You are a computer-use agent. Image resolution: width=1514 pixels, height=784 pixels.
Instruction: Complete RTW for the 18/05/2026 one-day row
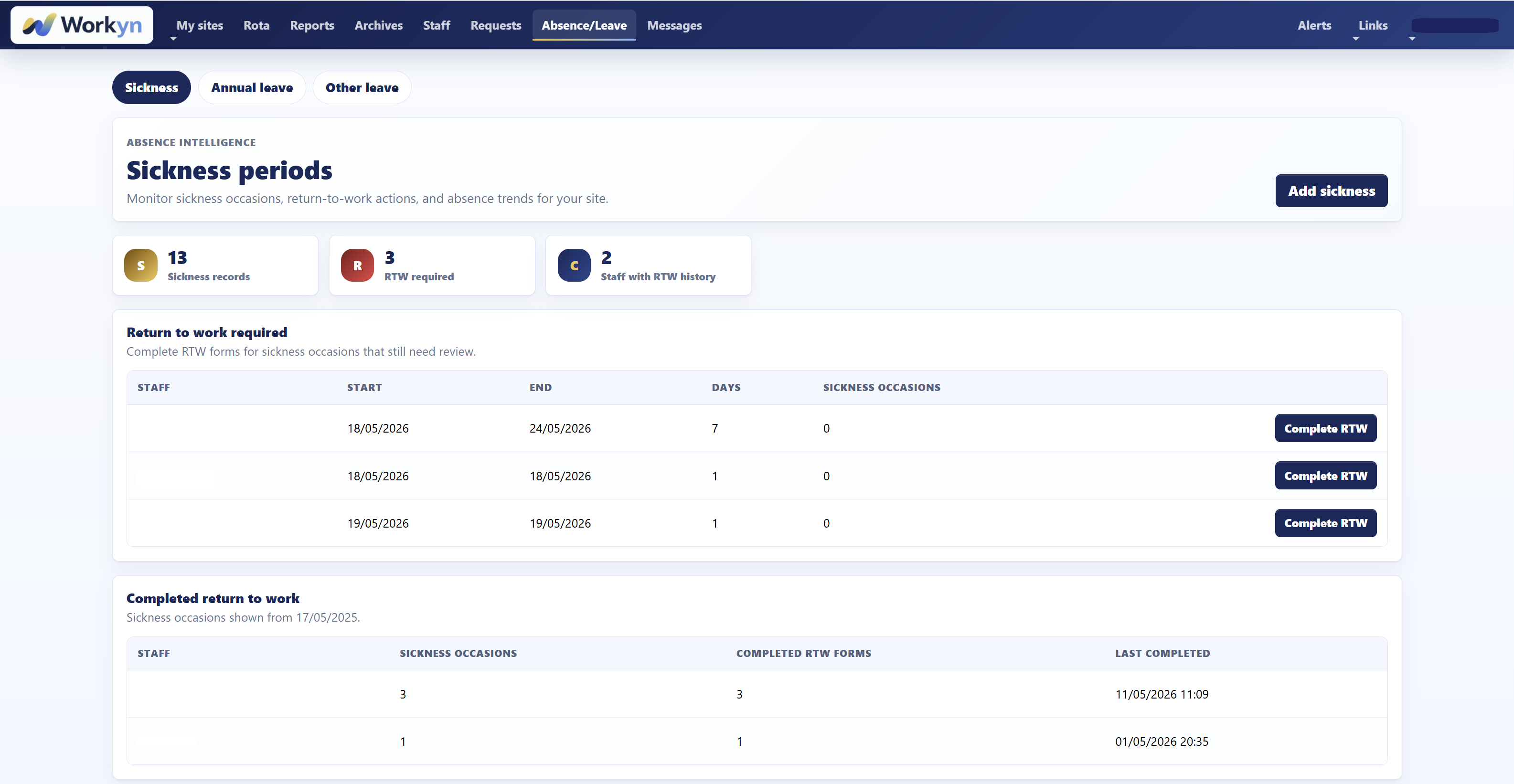tap(1325, 476)
